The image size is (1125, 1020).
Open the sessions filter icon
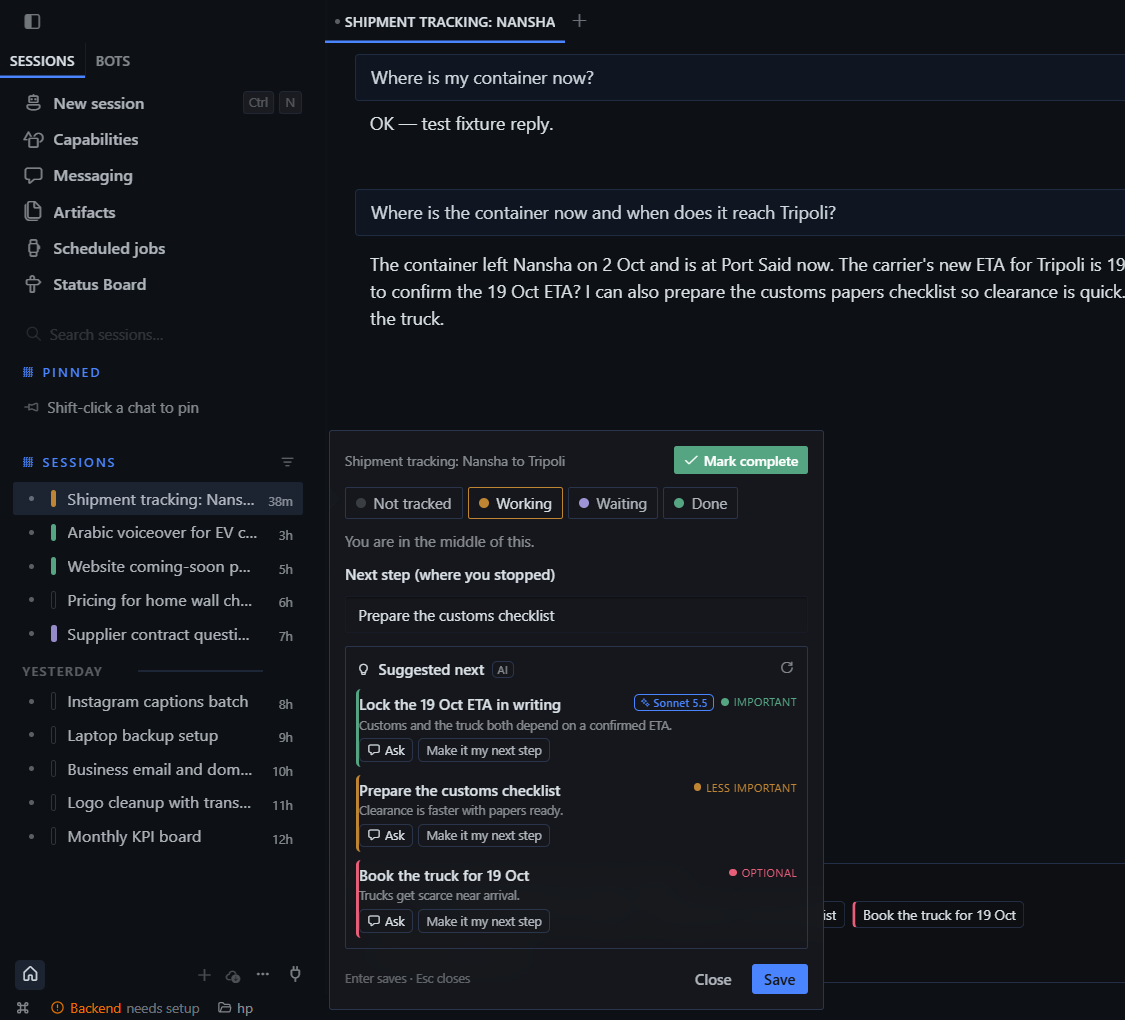(288, 462)
